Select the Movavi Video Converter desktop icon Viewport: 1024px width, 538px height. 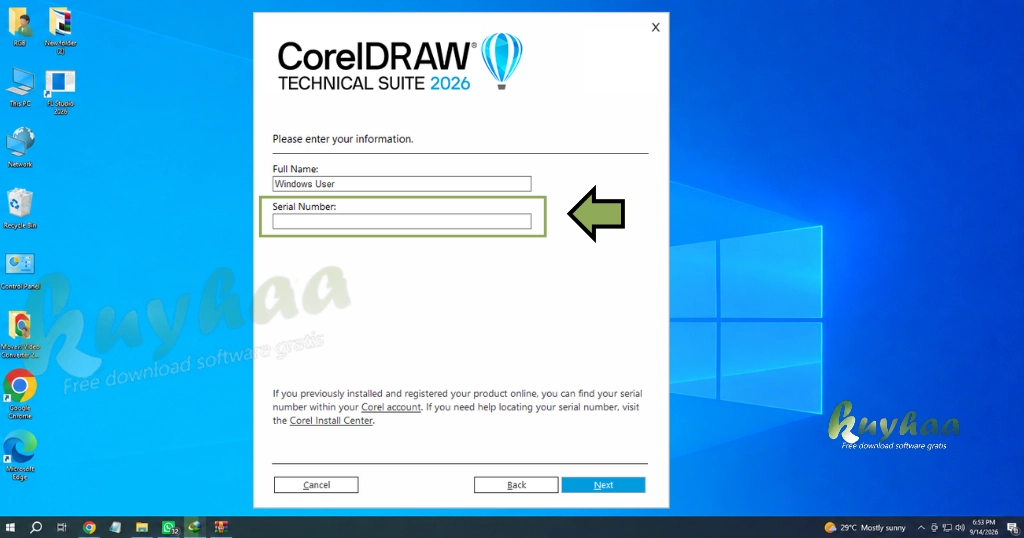coord(20,334)
